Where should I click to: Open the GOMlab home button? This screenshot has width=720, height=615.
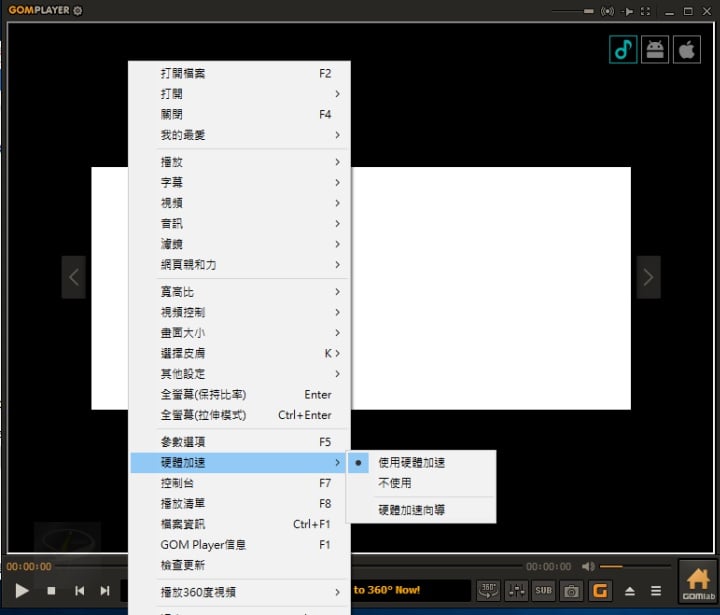pyautogui.click(x=698, y=583)
